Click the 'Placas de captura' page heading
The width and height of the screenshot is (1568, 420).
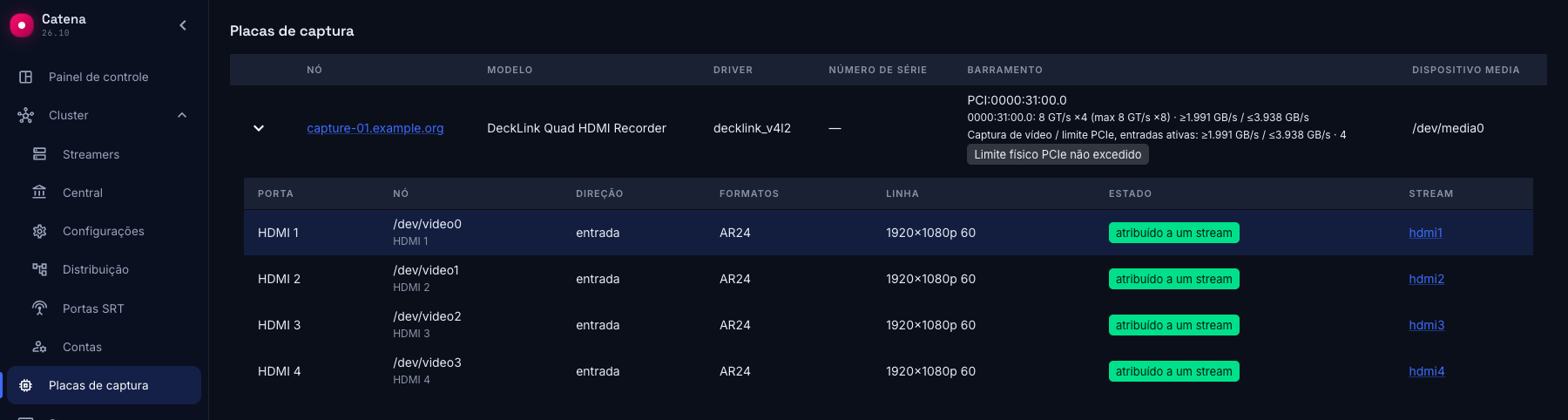[x=292, y=30]
